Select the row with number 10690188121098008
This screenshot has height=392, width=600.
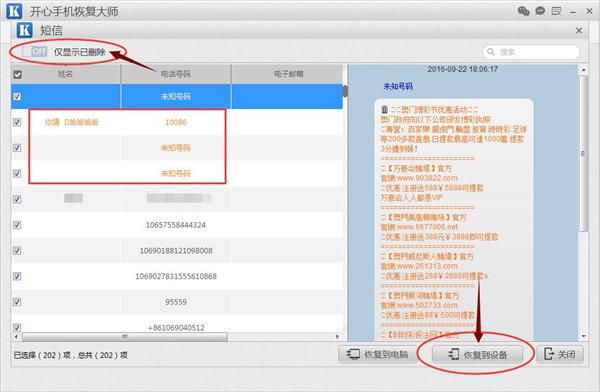177,250
